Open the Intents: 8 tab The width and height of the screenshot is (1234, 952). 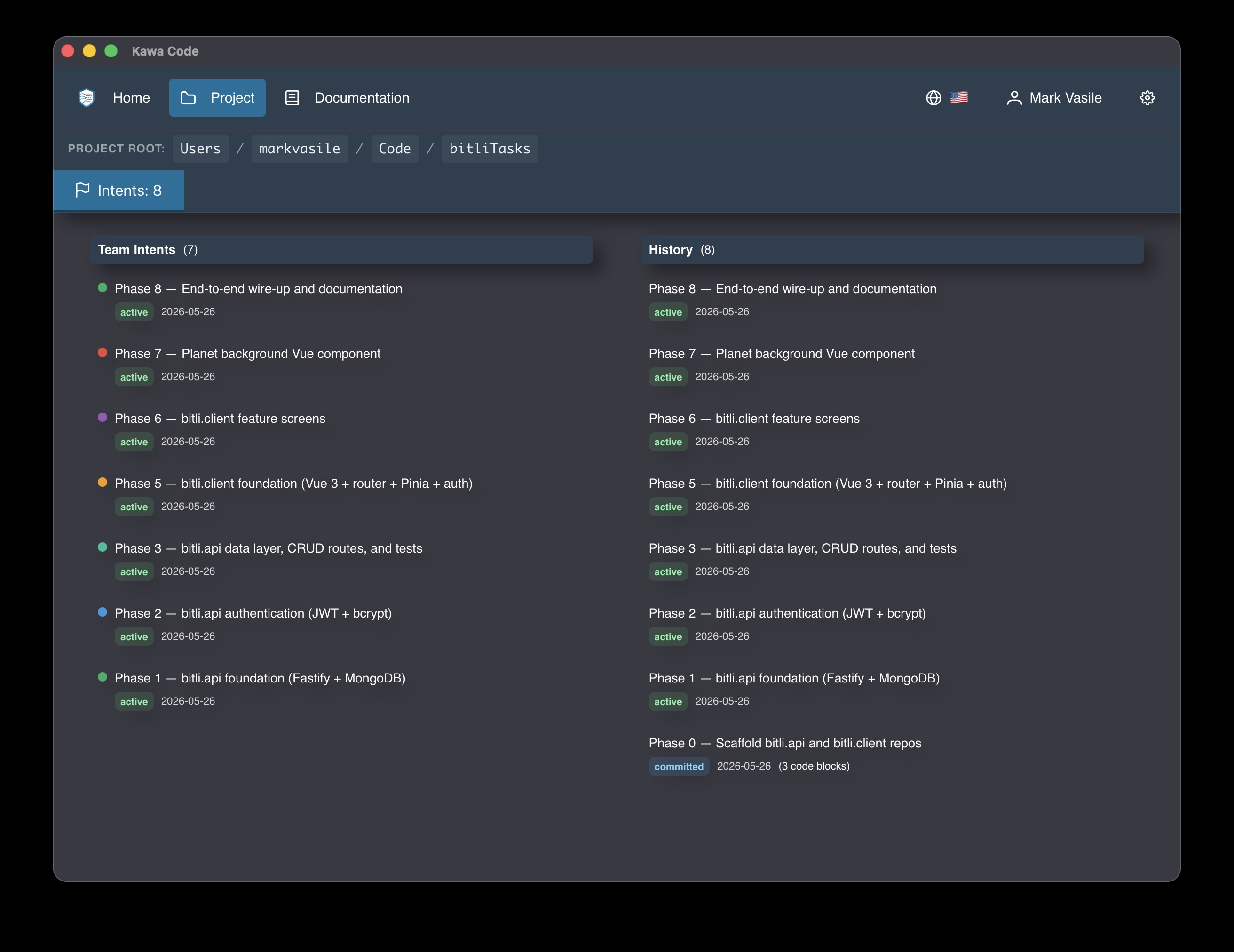tap(119, 190)
